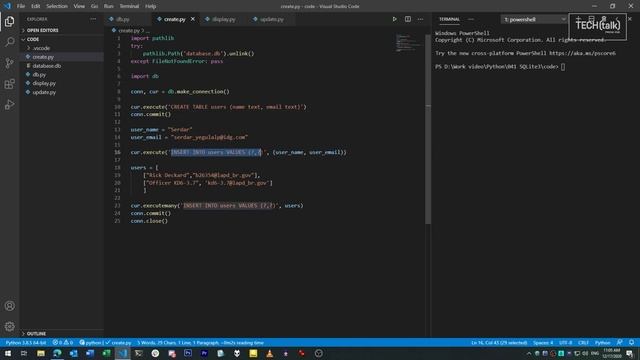Open VLC media player from taskbar
Viewport: 640px width, 360px height.
[x=269, y=353]
